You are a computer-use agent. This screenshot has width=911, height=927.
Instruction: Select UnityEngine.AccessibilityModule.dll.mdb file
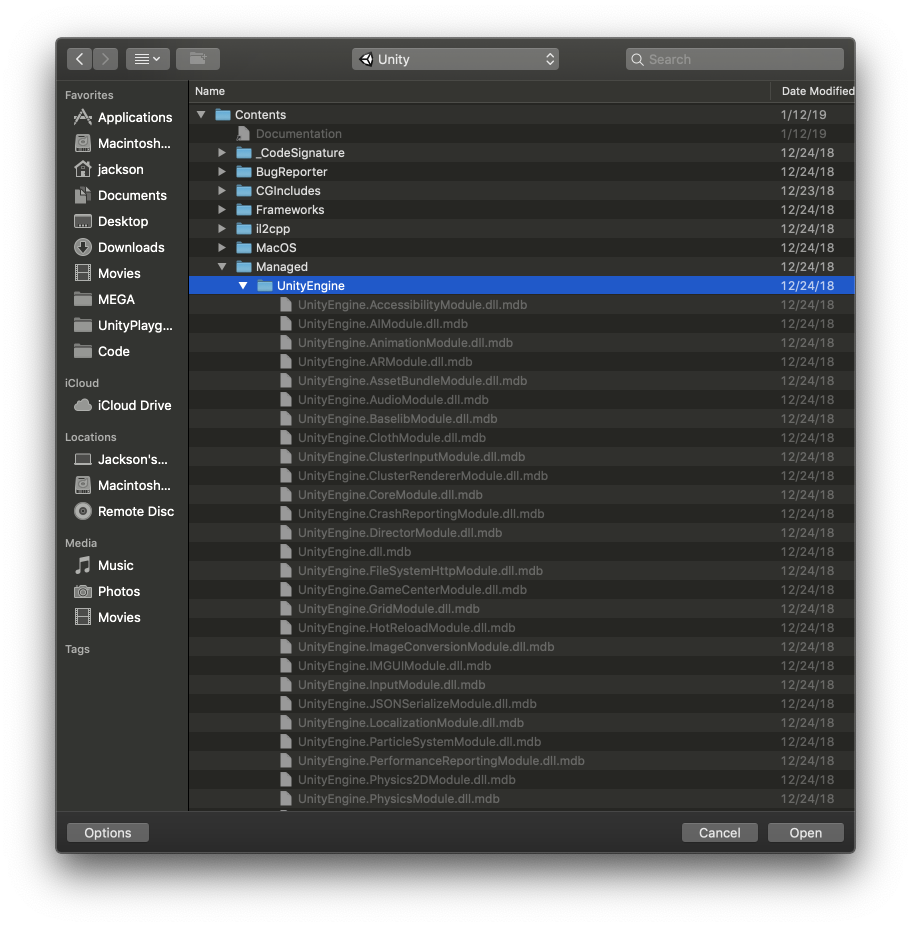tap(522, 304)
